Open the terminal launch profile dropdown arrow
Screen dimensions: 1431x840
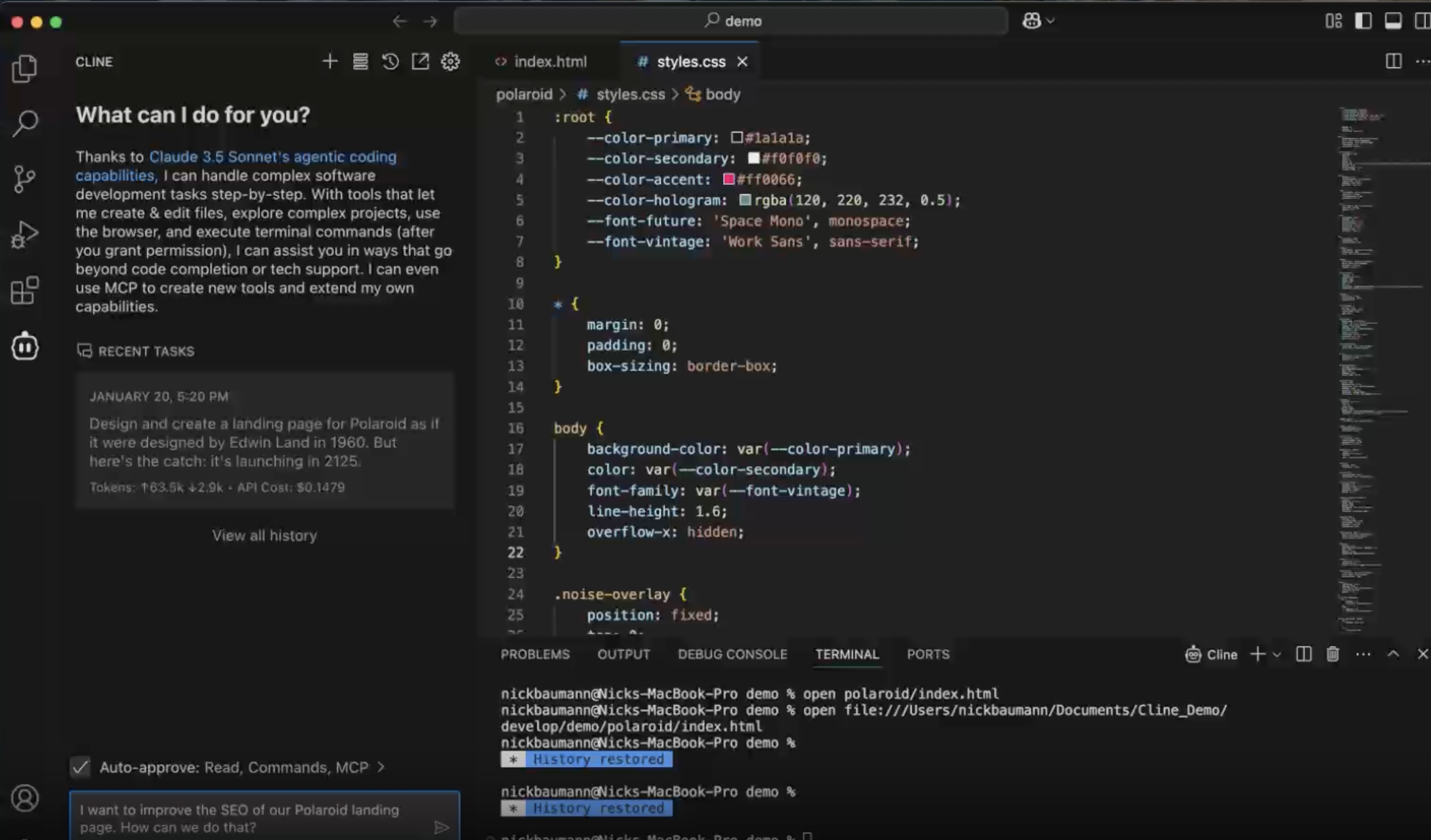1277,655
